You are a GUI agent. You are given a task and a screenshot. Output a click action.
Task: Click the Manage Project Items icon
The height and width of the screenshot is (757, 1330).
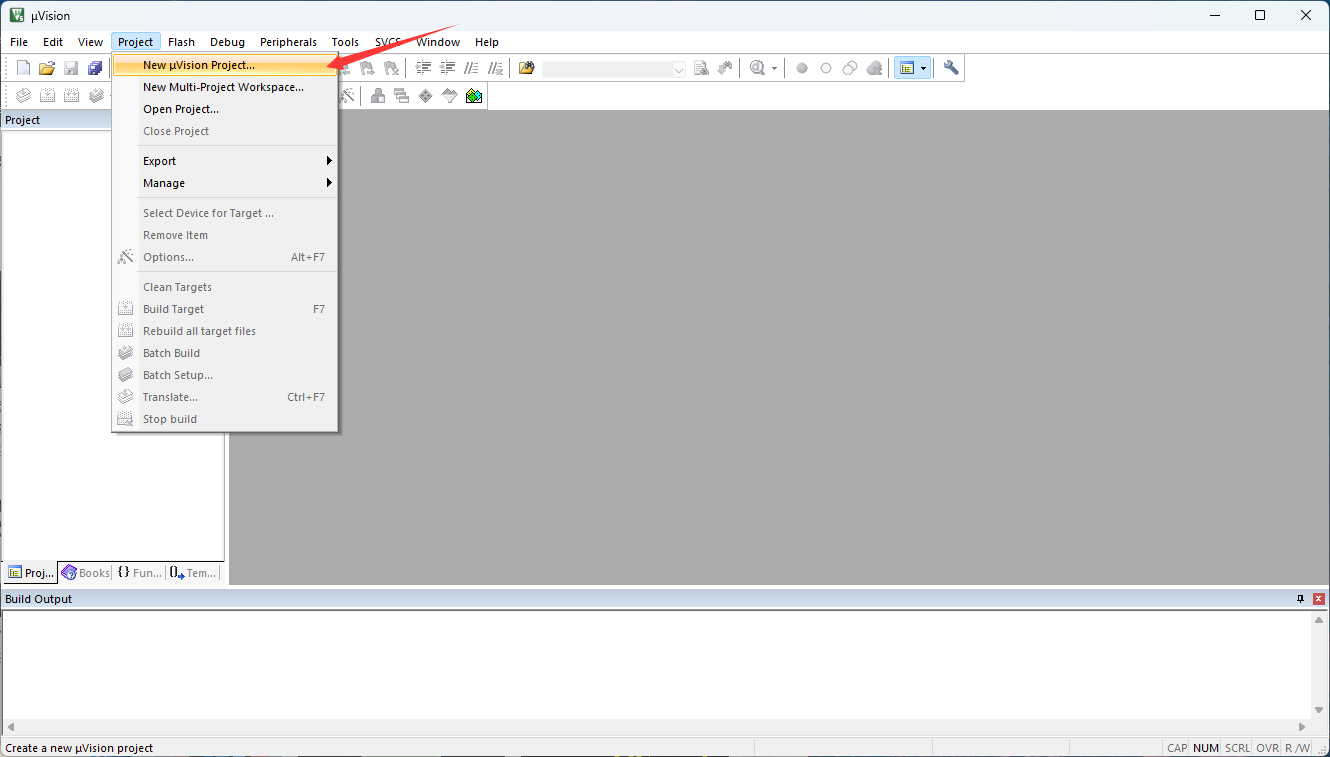(377, 95)
